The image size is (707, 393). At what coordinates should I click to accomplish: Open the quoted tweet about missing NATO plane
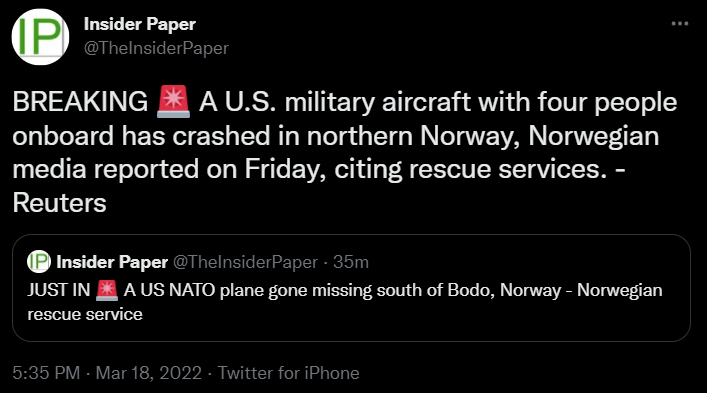pos(351,288)
